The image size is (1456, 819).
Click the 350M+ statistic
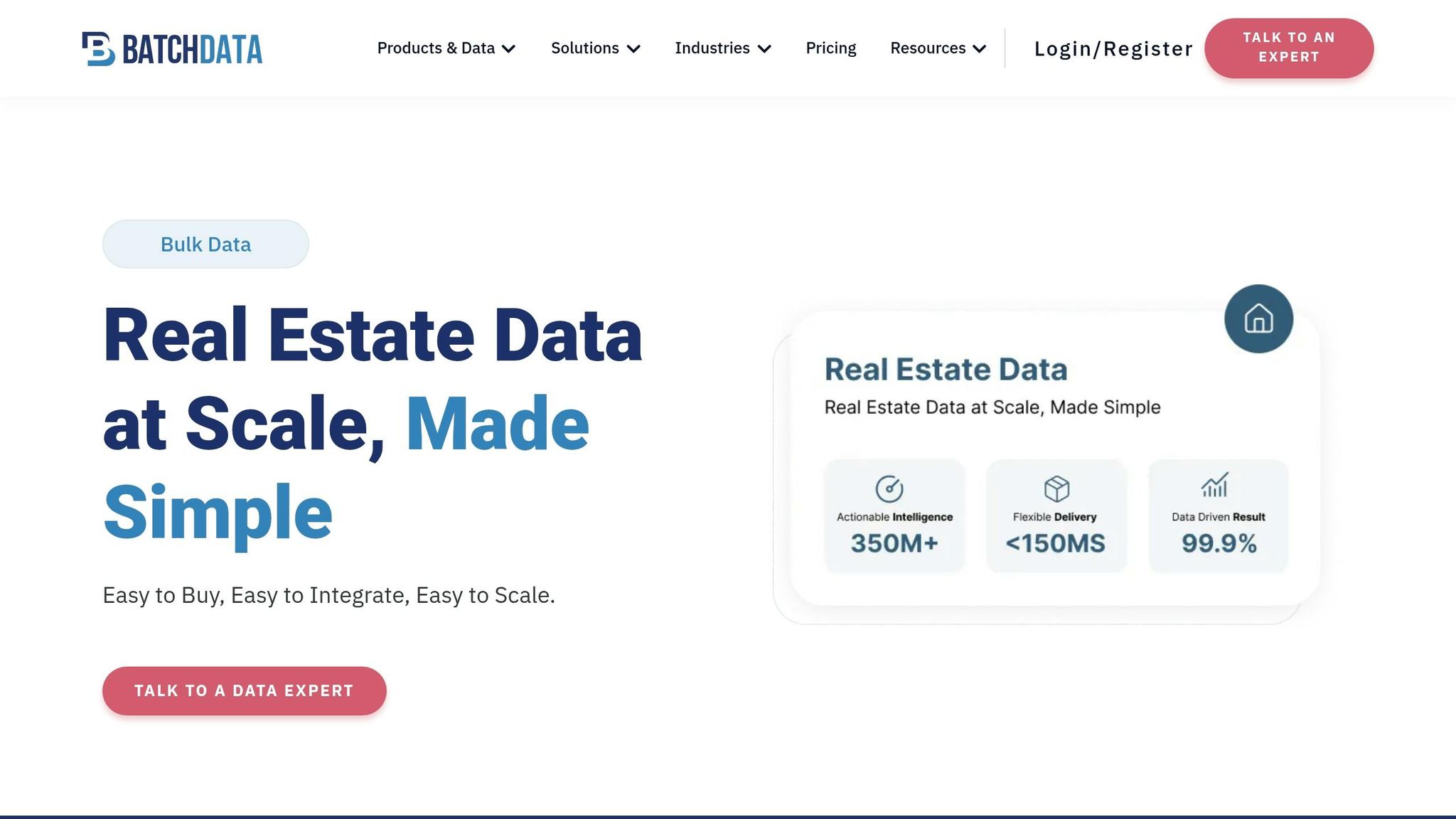tap(894, 543)
